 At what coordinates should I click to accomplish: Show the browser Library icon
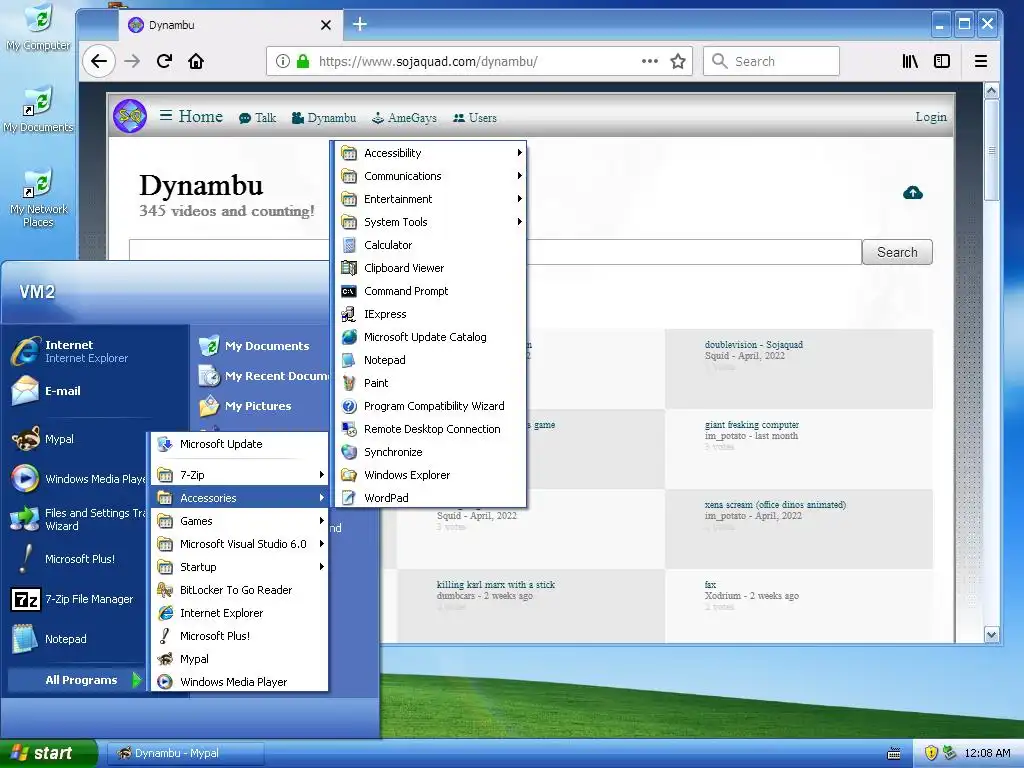(910, 61)
